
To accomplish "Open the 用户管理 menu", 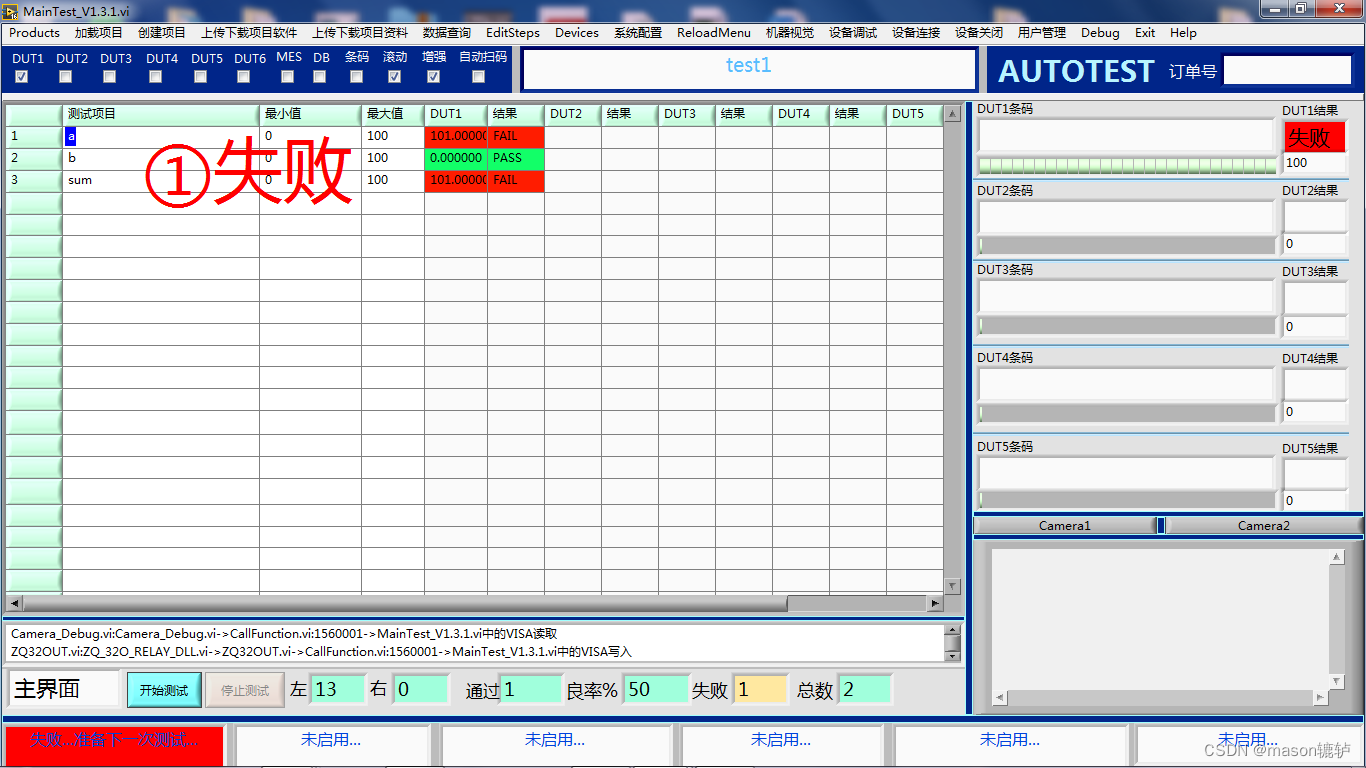I will pos(1042,32).
